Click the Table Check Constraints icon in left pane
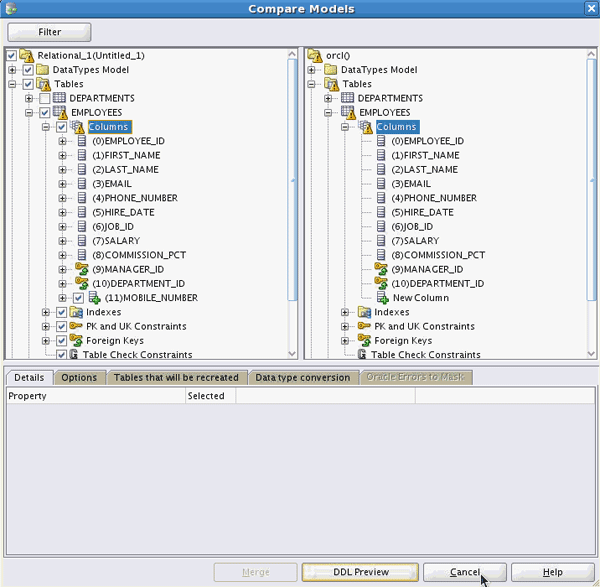This screenshot has height=587, width=600. [x=74, y=355]
